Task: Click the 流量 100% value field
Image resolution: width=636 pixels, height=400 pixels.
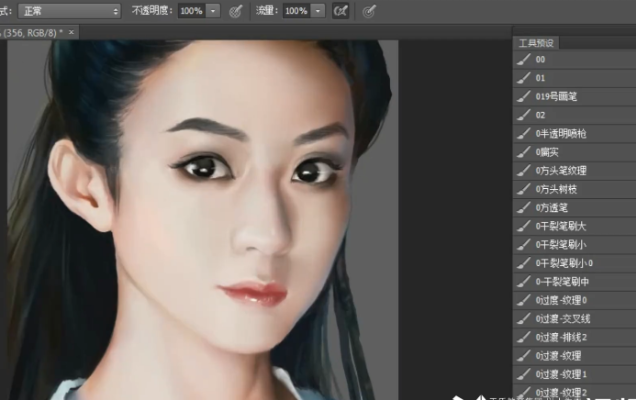Action: 295,11
